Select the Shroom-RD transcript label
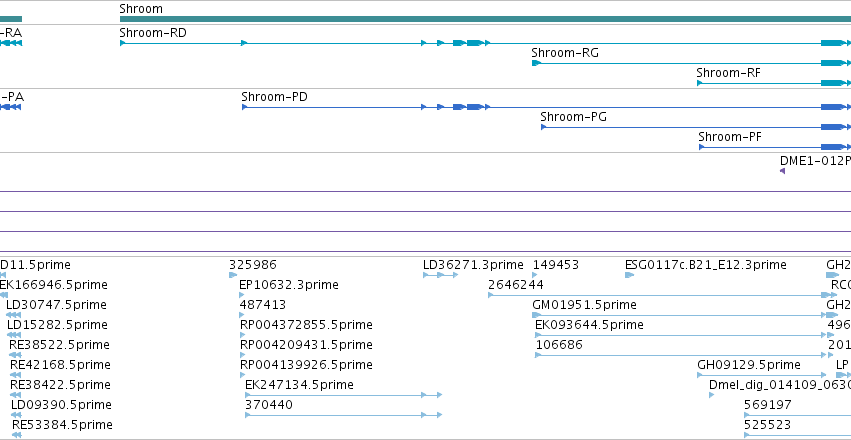Viewport: 851px width, 440px height. [153, 33]
